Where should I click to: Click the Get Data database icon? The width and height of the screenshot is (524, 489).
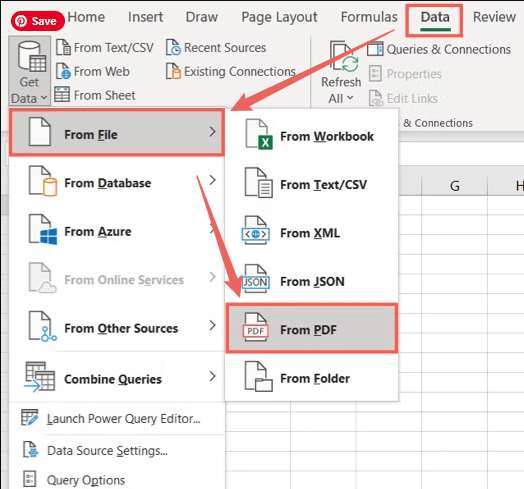pos(31,57)
